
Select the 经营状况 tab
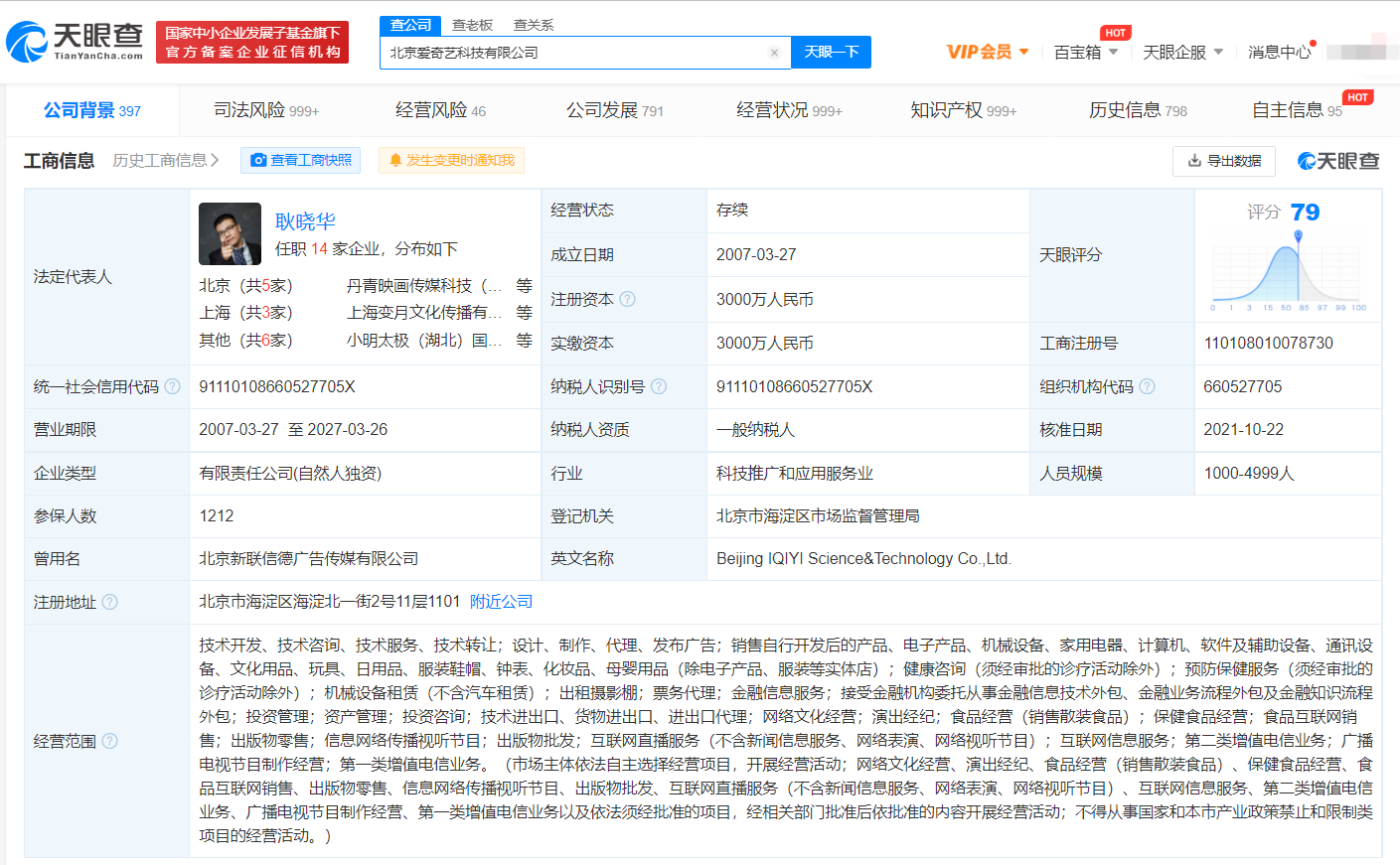click(789, 110)
